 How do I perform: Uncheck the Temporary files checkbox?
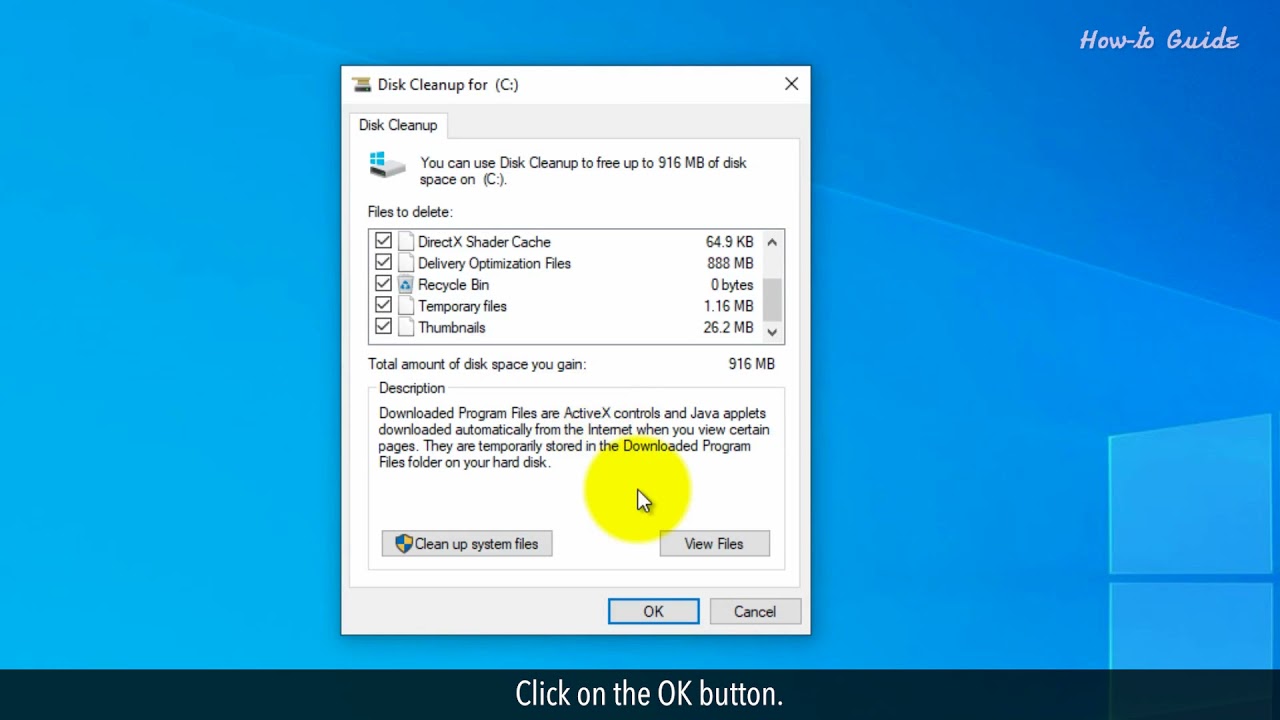pos(383,306)
